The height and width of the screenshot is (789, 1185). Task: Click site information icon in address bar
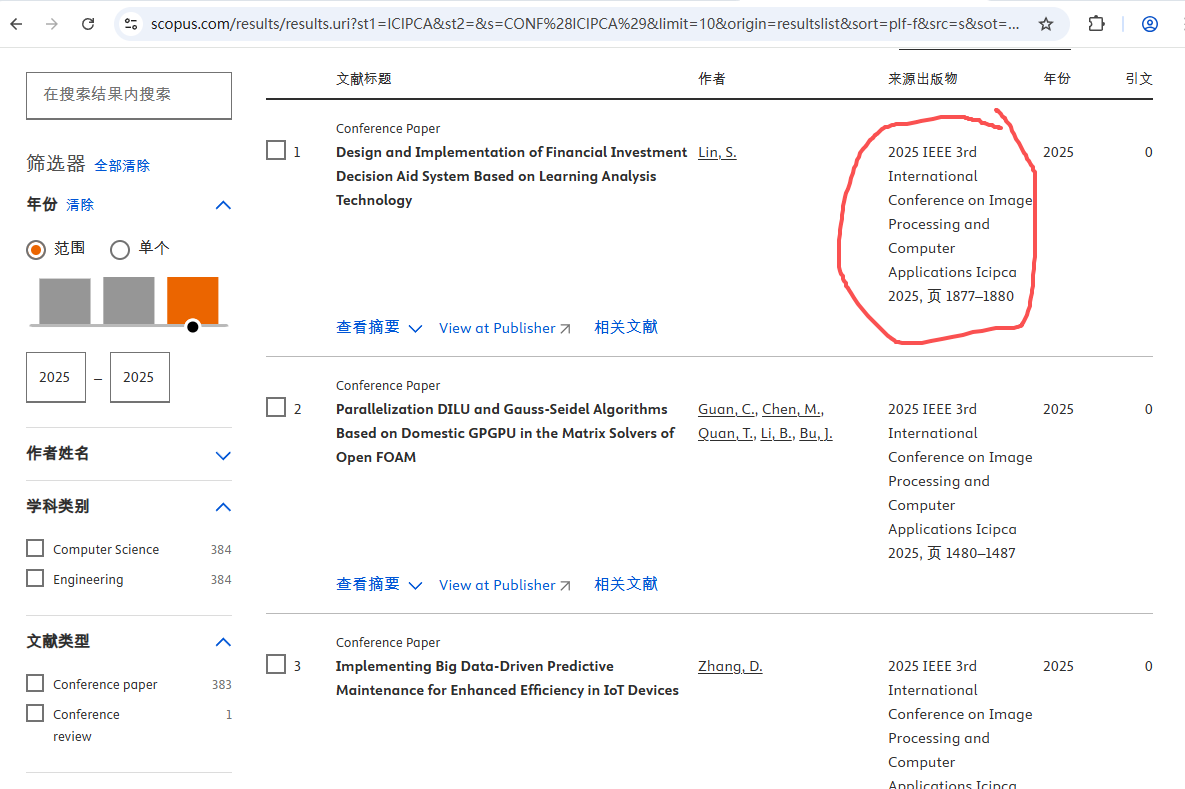coord(131,24)
